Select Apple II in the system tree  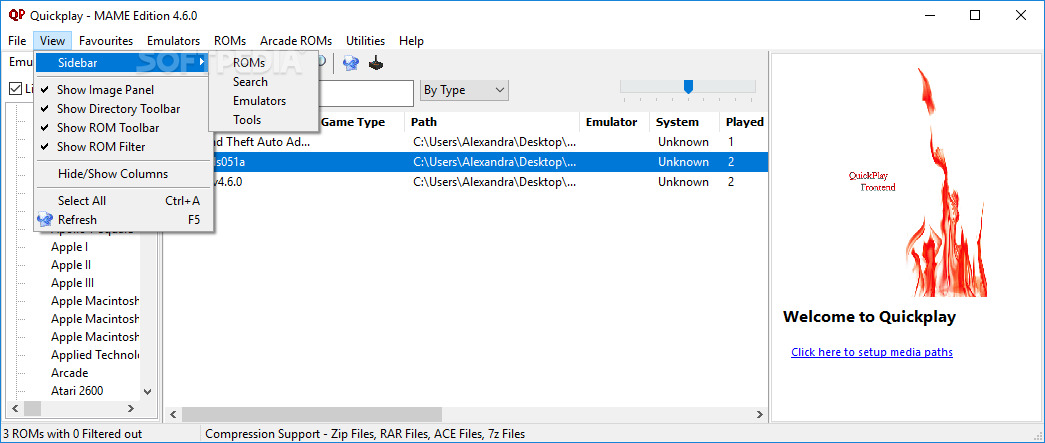[71, 265]
